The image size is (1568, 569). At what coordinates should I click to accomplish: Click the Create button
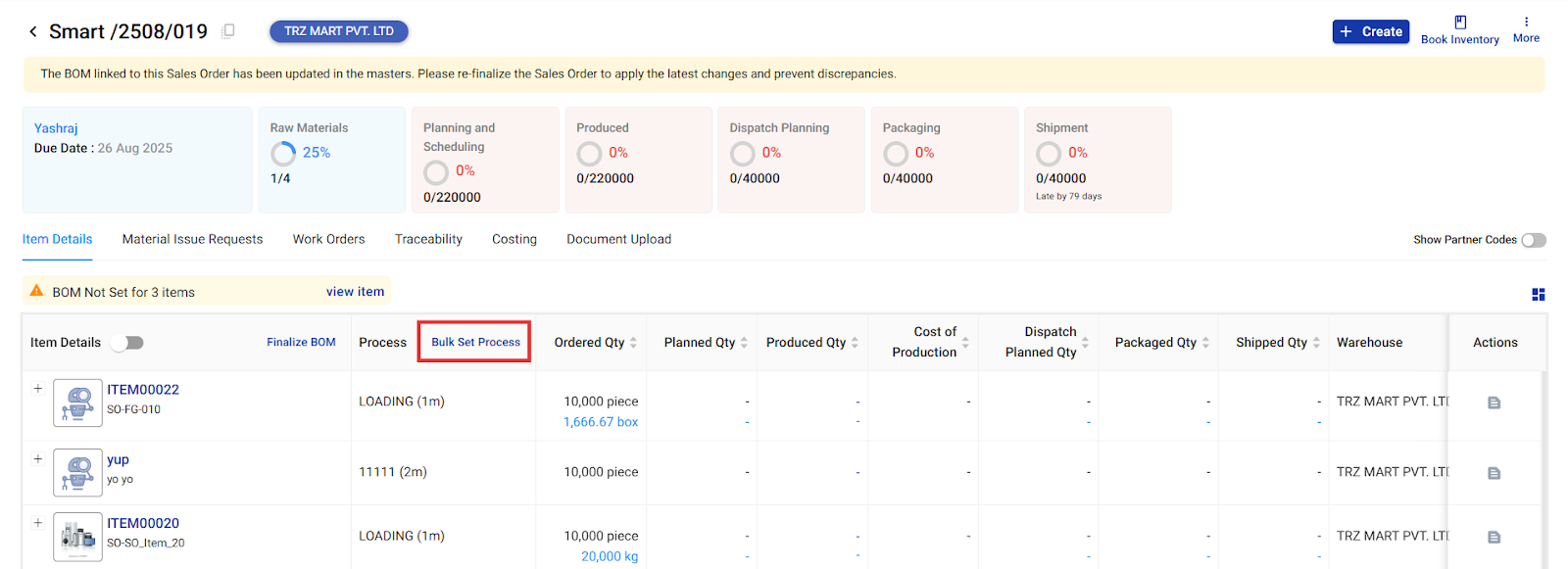point(1370,31)
